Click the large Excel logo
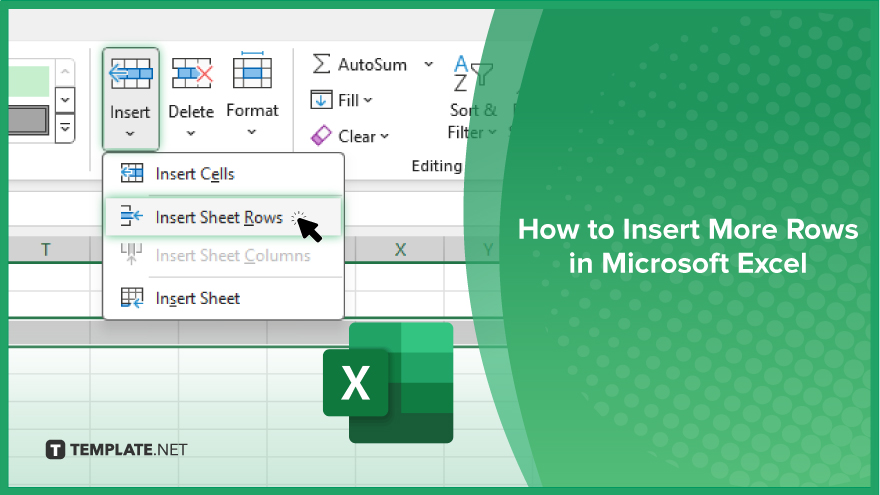The image size is (880, 495). 388,383
